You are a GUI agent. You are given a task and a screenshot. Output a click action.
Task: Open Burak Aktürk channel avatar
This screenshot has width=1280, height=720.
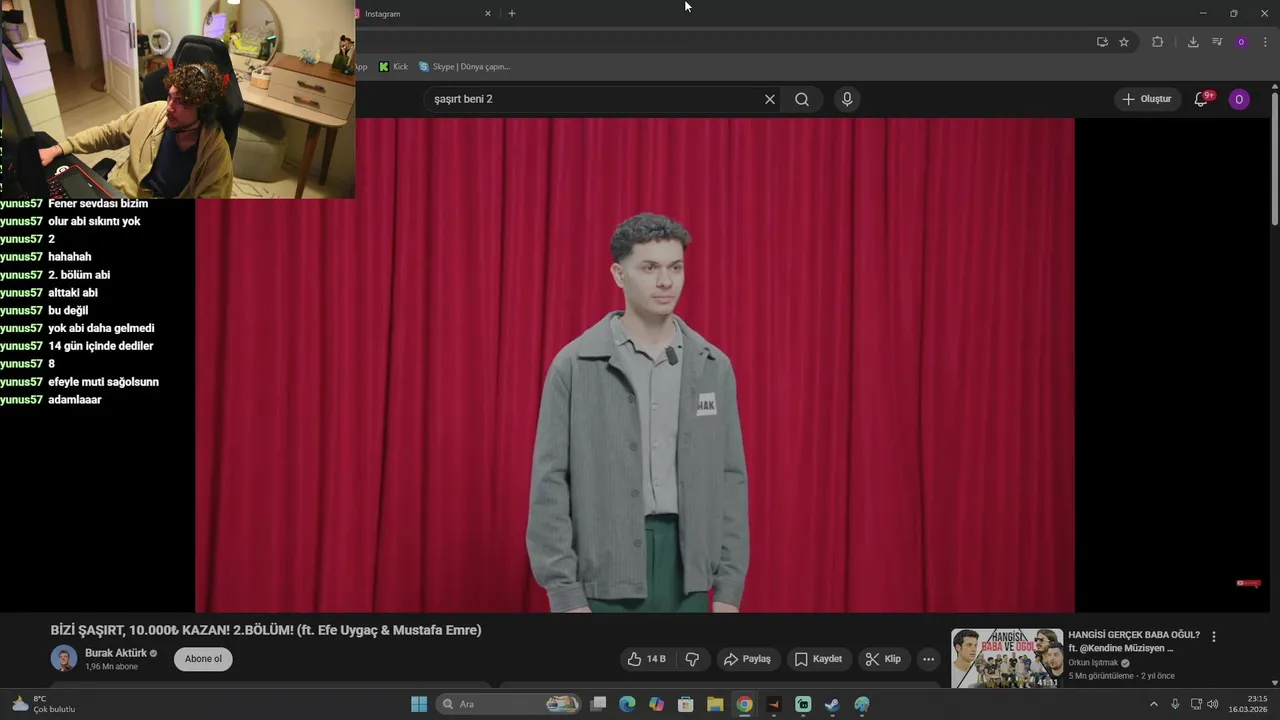pos(64,658)
